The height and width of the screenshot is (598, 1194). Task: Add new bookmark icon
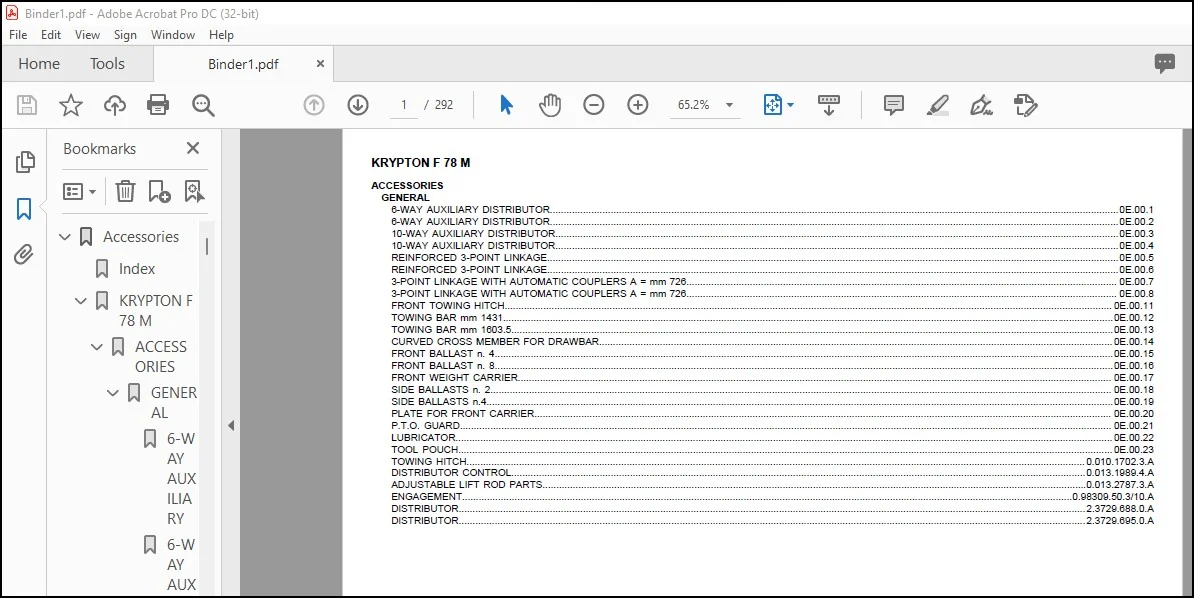click(x=160, y=191)
